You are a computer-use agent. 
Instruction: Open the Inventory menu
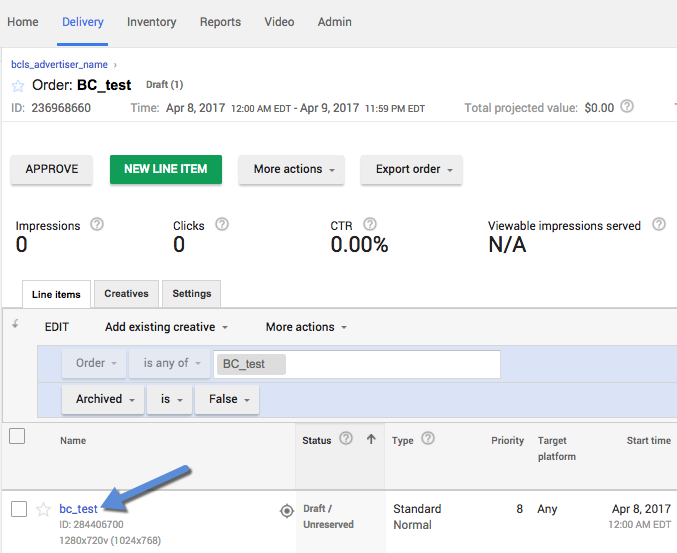click(x=152, y=22)
